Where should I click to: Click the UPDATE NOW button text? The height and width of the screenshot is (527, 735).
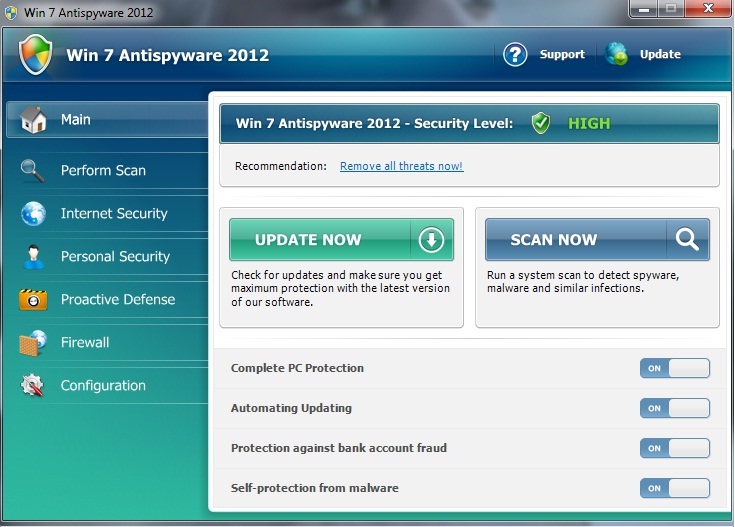(308, 240)
